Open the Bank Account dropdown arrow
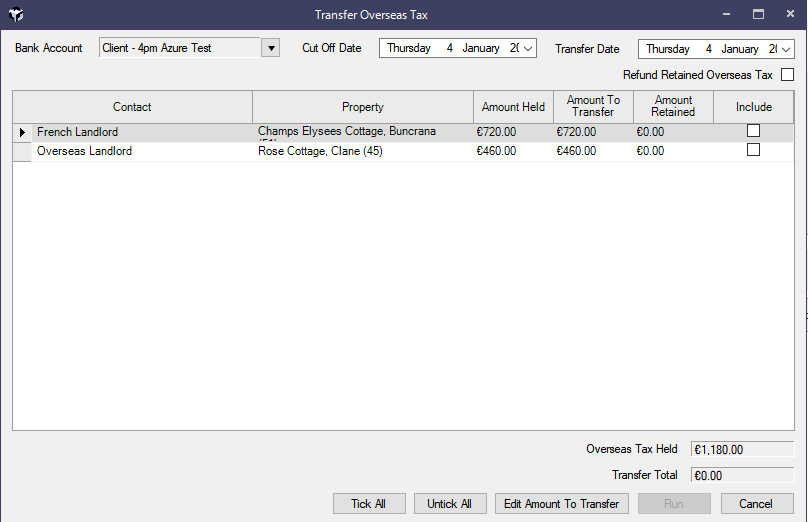This screenshot has height=522, width=808. pos(270,48)
